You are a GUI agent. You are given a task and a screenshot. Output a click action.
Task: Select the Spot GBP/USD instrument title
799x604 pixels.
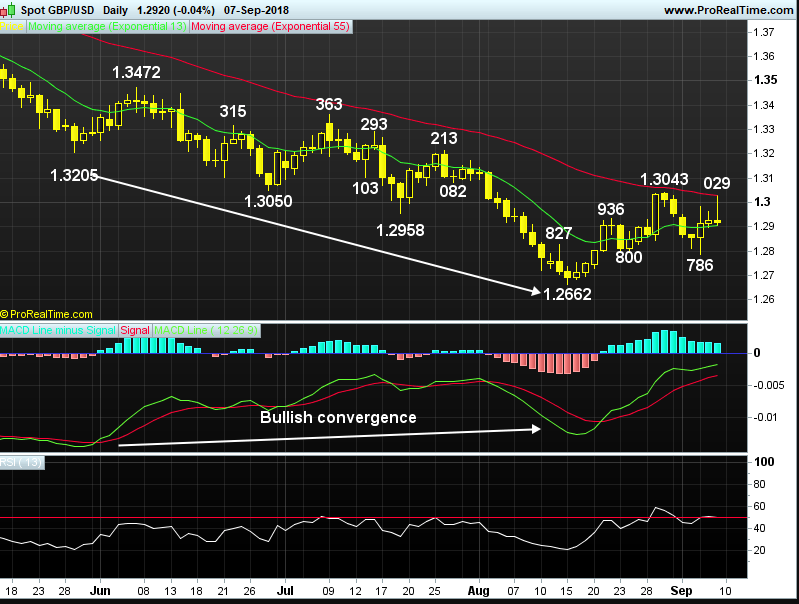58,10
